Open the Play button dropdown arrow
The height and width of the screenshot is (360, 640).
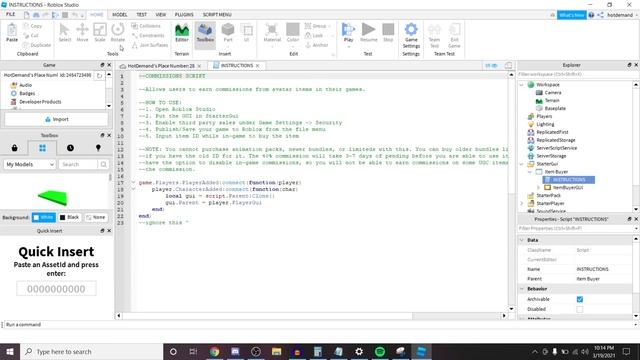click(348, 47)
